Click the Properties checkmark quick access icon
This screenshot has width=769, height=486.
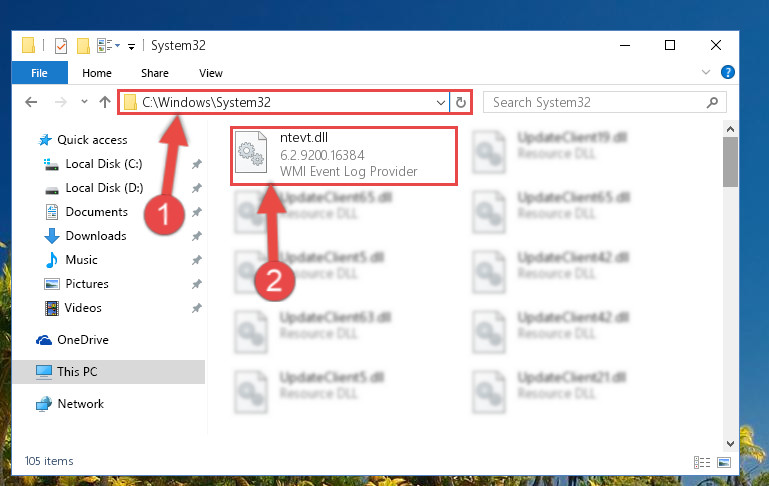[61, 46]
